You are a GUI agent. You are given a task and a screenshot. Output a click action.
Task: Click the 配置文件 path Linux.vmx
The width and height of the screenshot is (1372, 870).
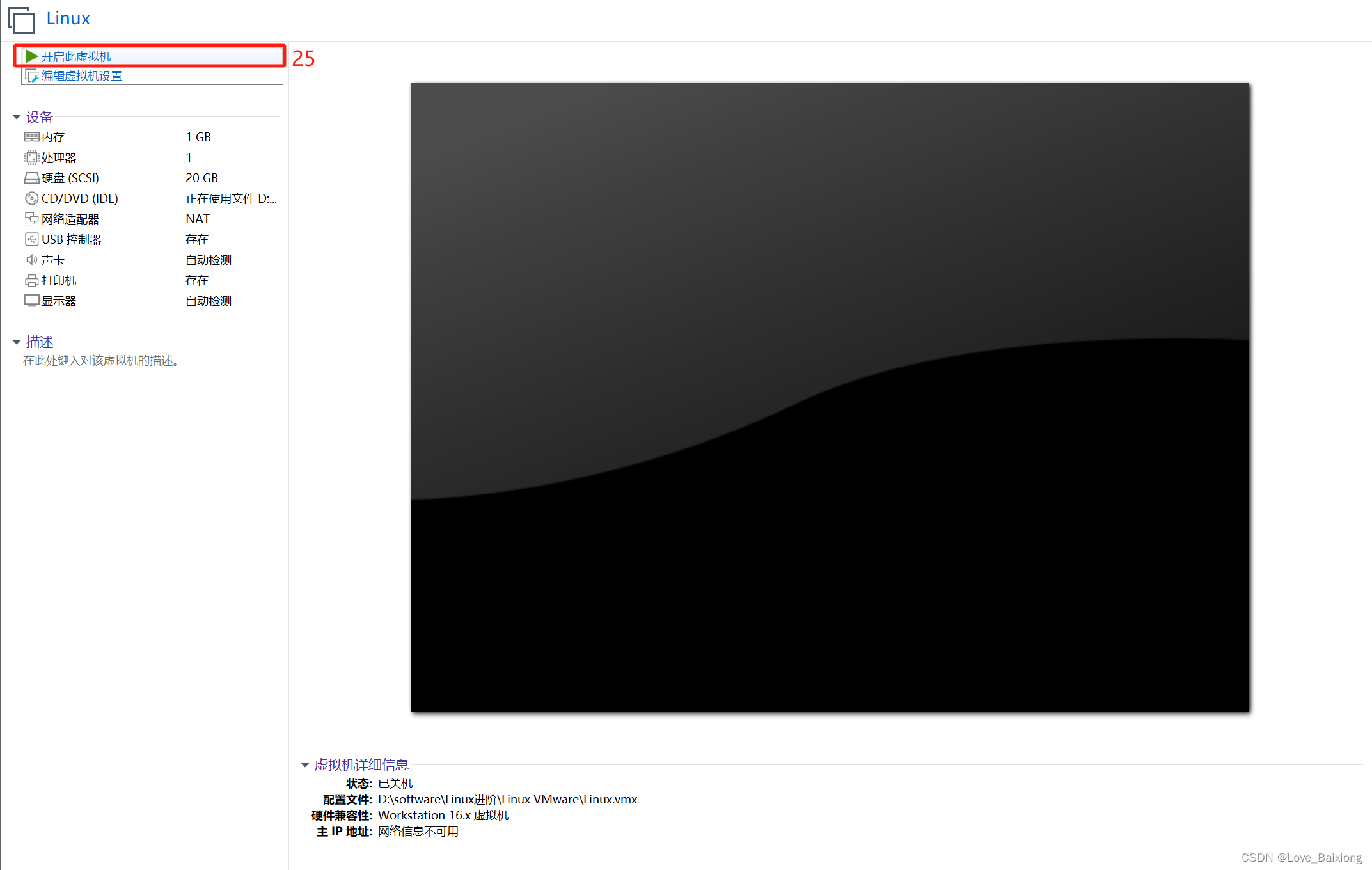click(507, 799)
